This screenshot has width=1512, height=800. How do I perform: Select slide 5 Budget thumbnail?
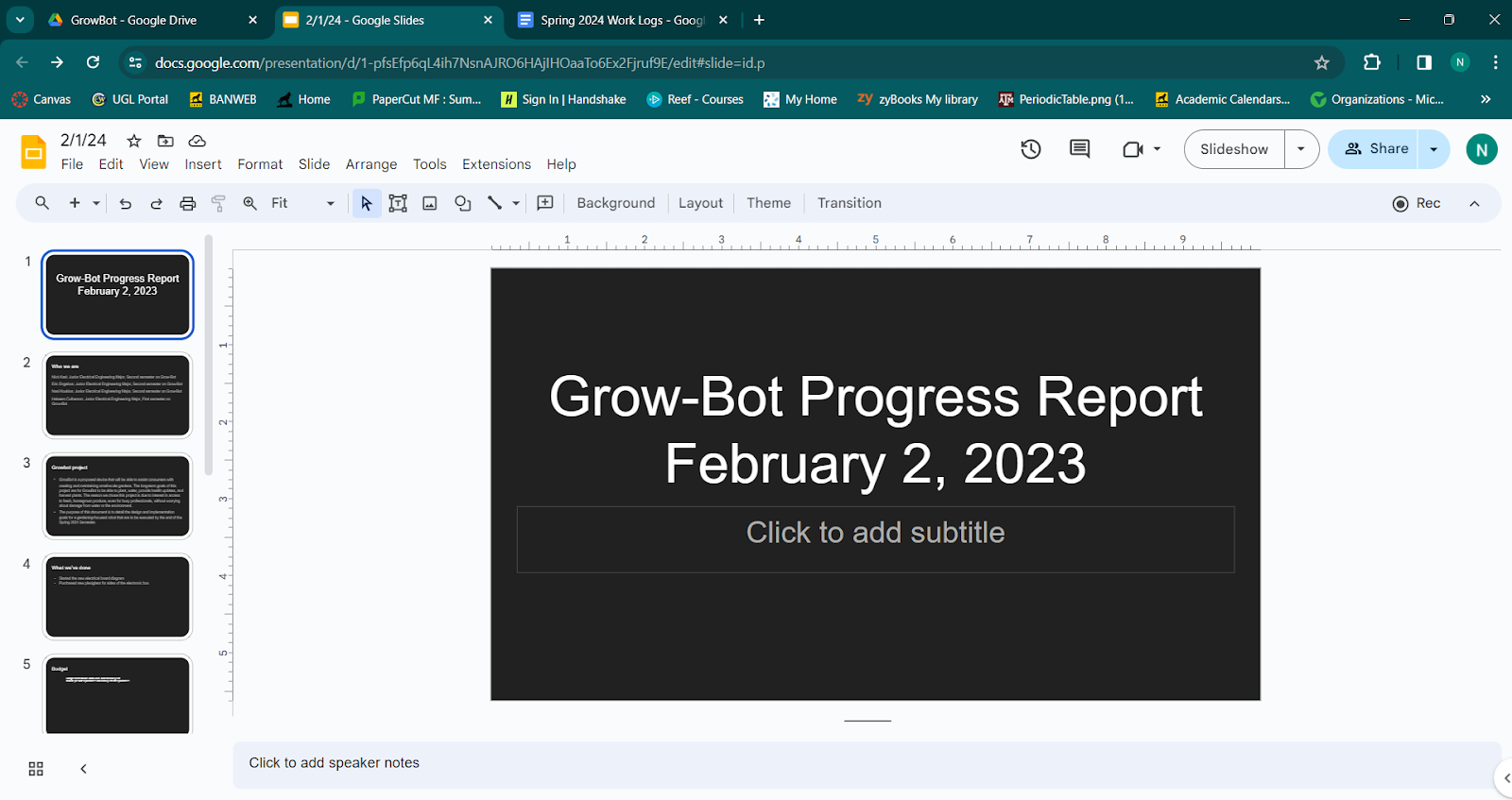(117, 695)
